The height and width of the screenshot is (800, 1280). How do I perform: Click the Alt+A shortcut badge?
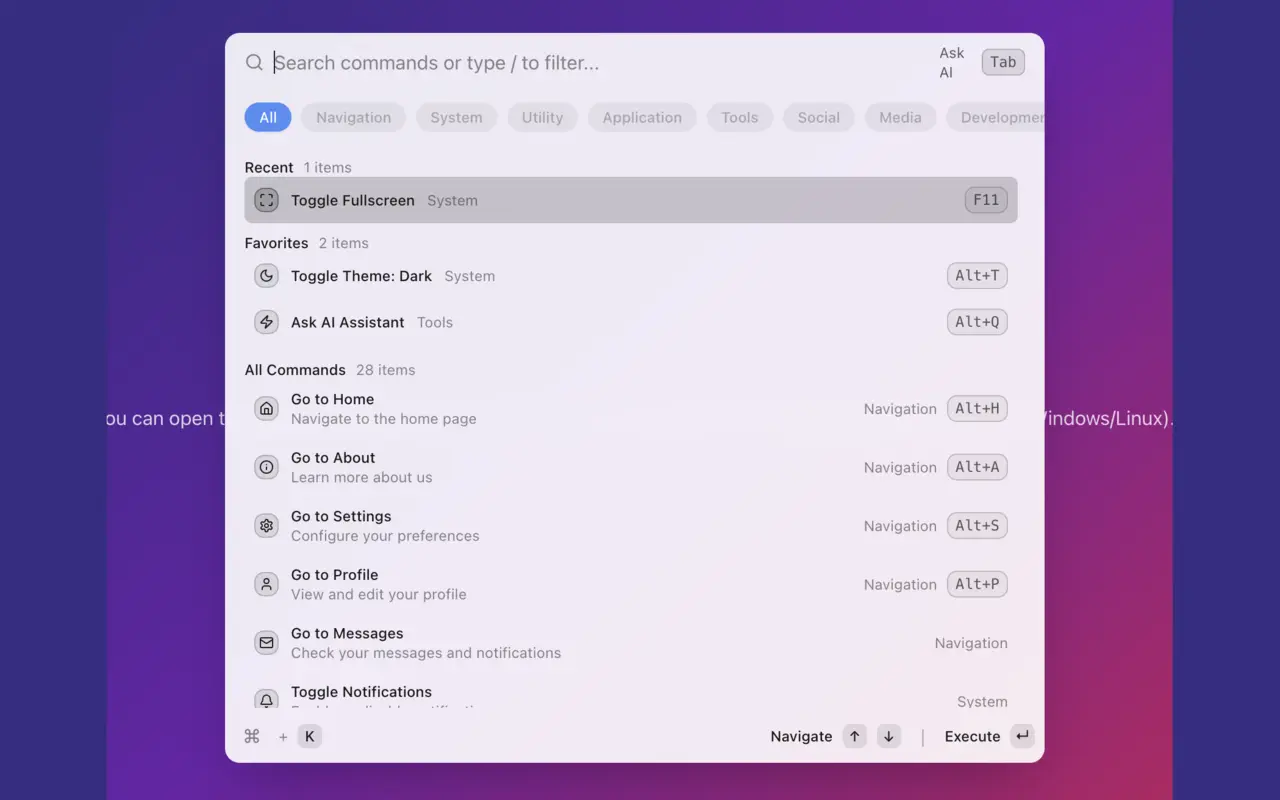click(x=977, y=467)
